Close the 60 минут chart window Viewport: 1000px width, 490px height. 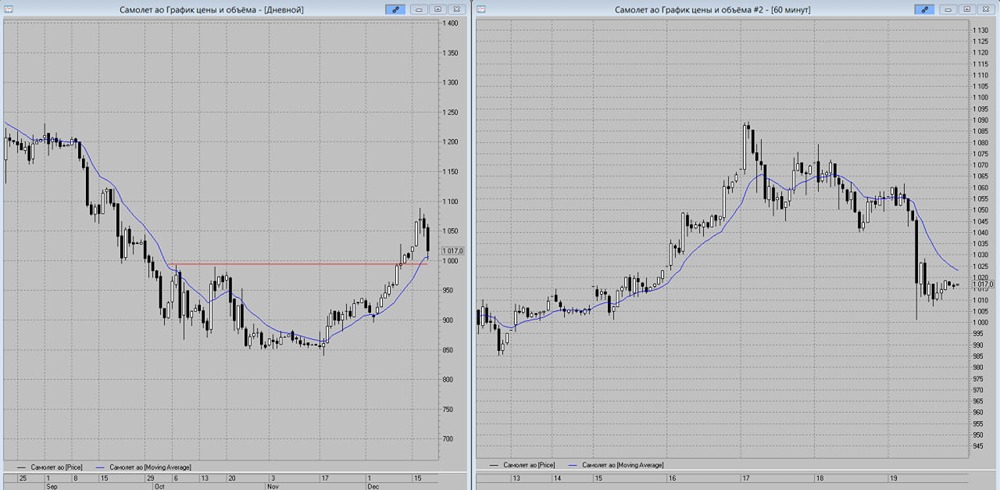point(985,10)
